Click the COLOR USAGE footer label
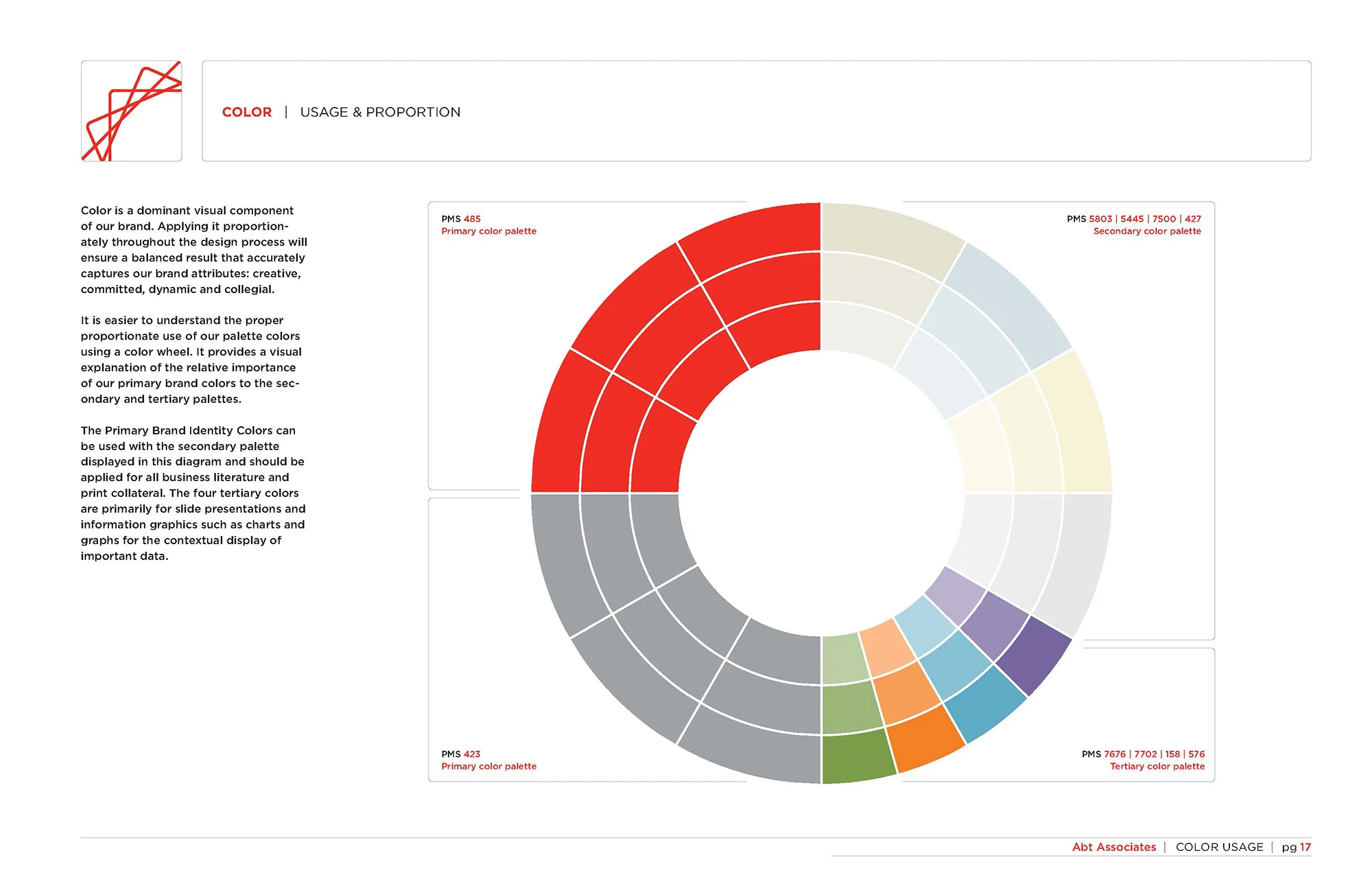The height and width of the screenshot is (888, 1372). [1219, 847]
